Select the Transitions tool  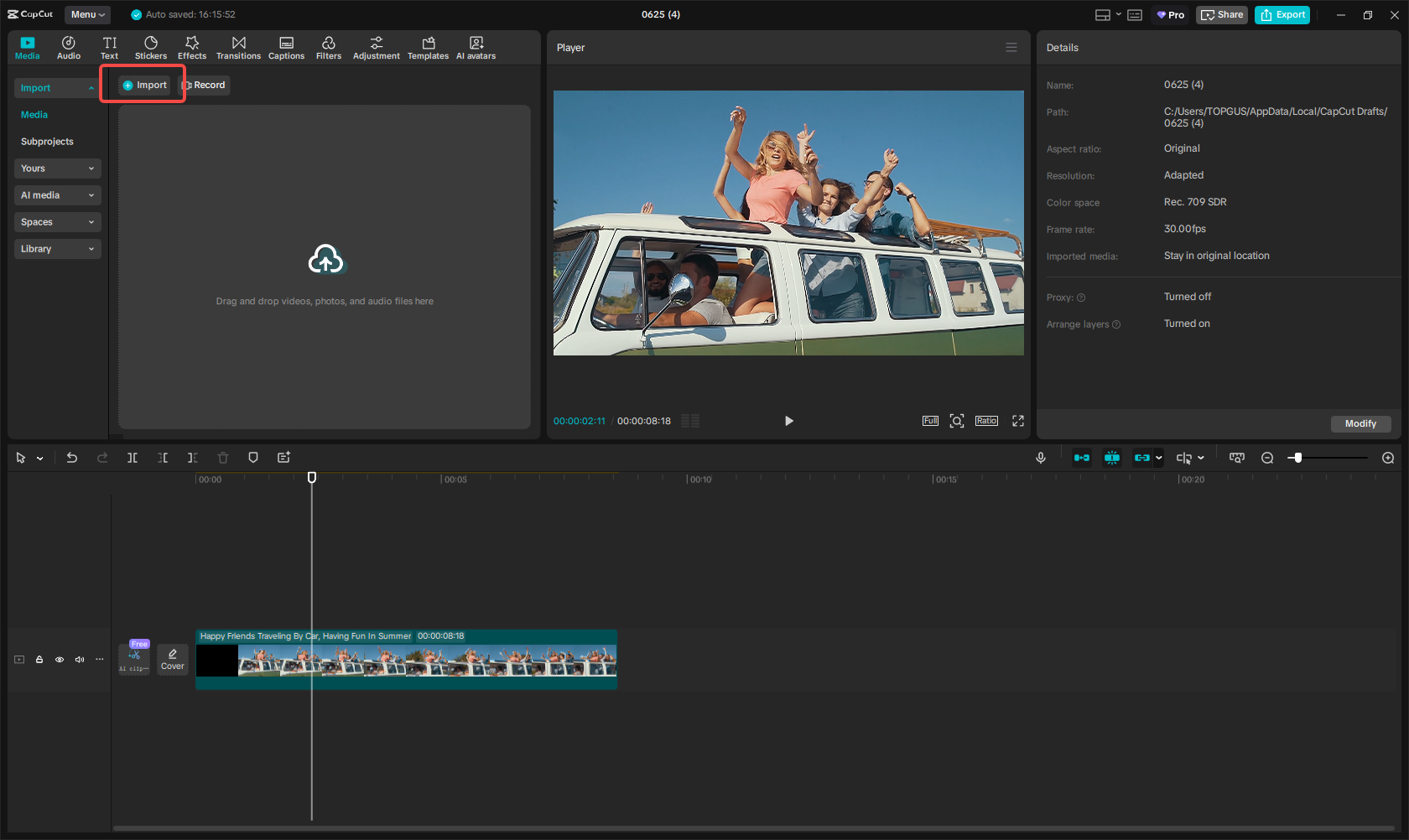(x=238, y=47)
